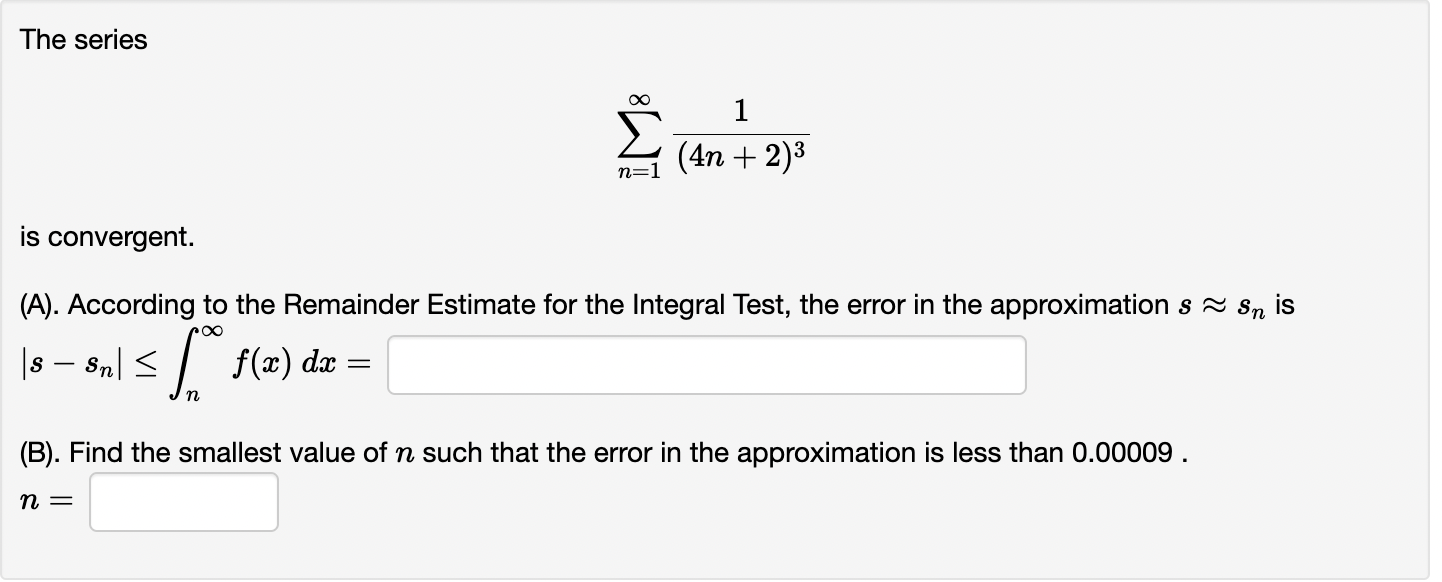Select the text 'The series'
This screenshot has height=582, width=1442.
(x=82, y=39)
